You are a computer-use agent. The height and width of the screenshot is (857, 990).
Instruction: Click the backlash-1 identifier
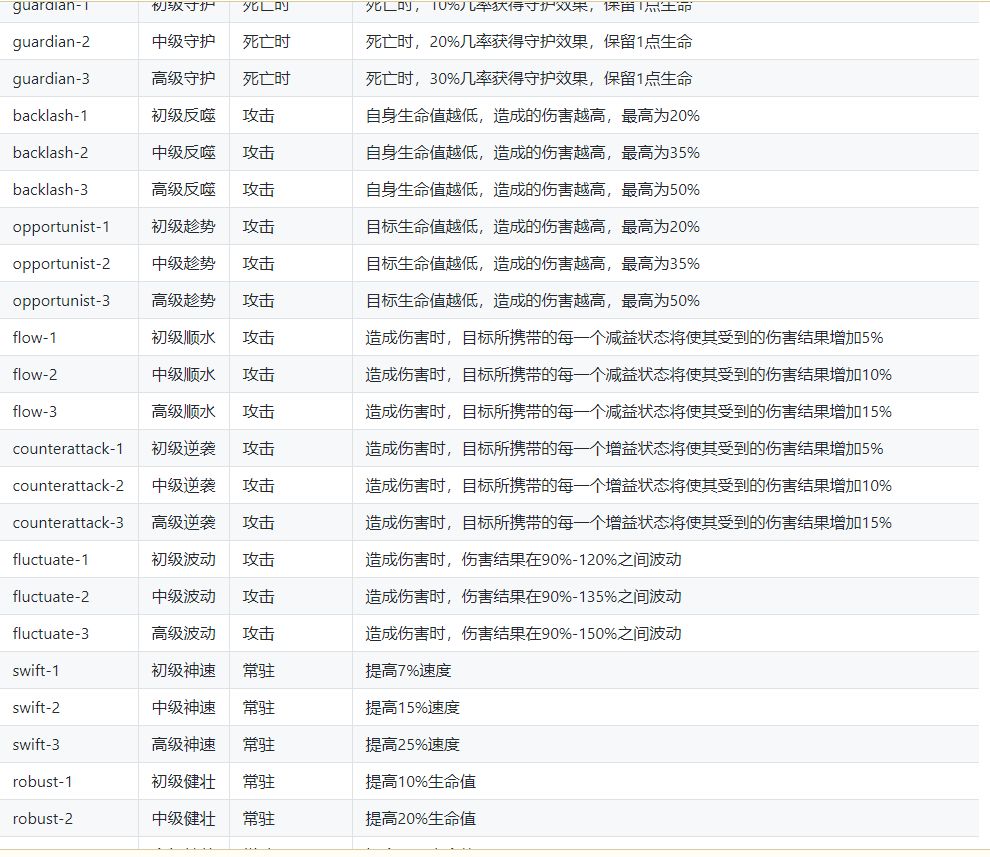pos(50,116)
